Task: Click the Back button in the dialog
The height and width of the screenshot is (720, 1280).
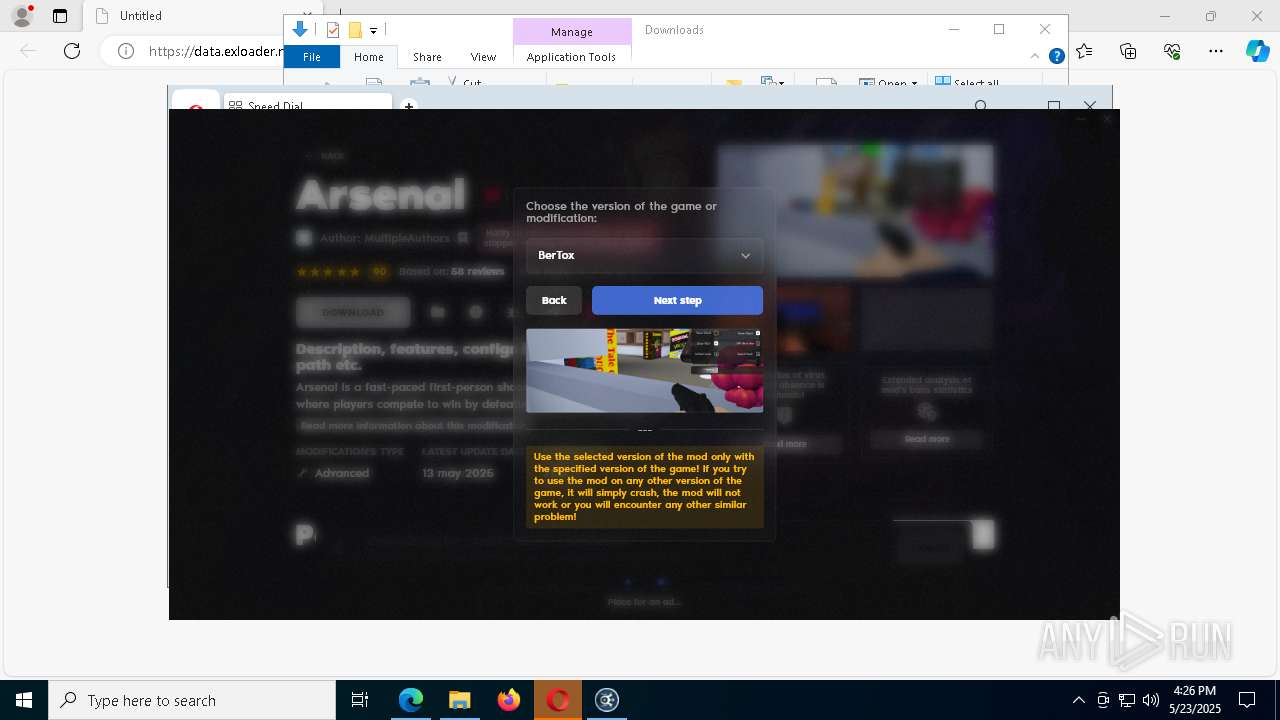Action: point(554,300)
